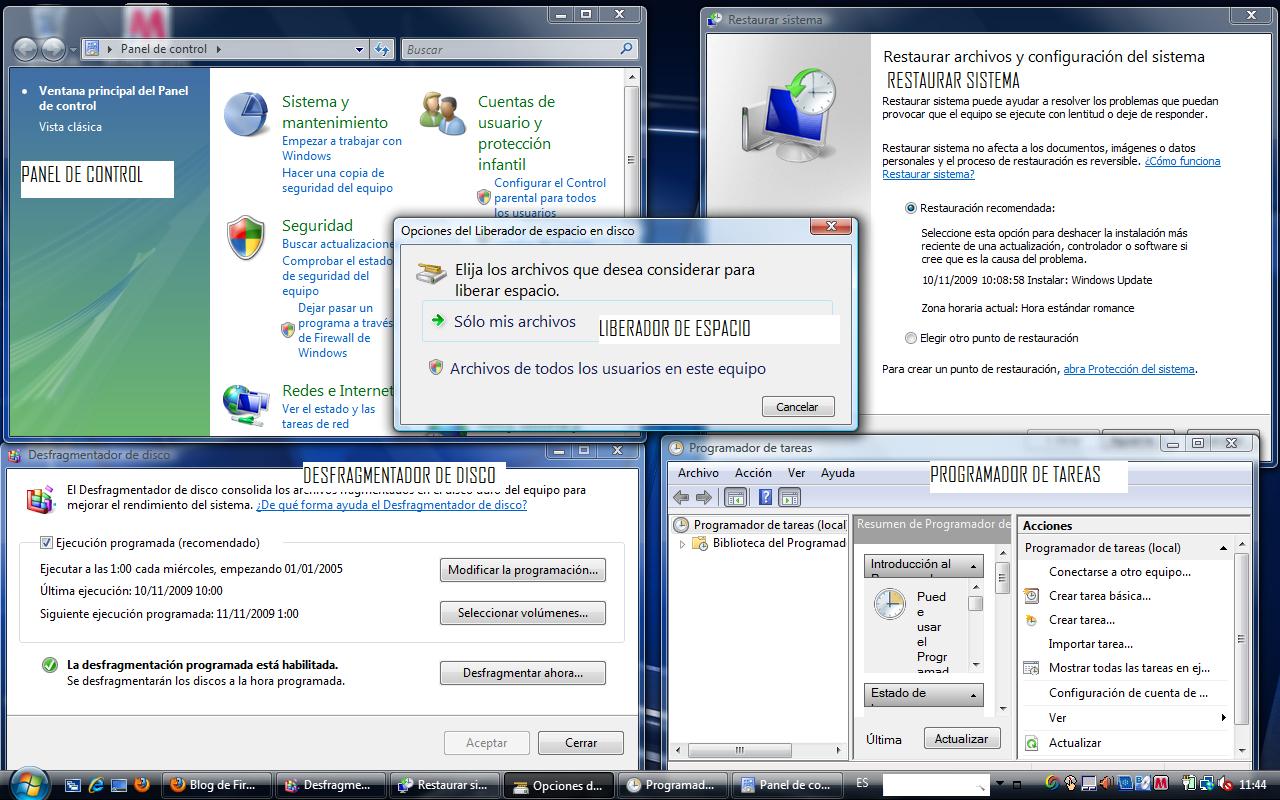Collapse the Programador de tareas (local) actions group
The width and height of the screenshot is (1280, 800).
[x=1223, y=548]
